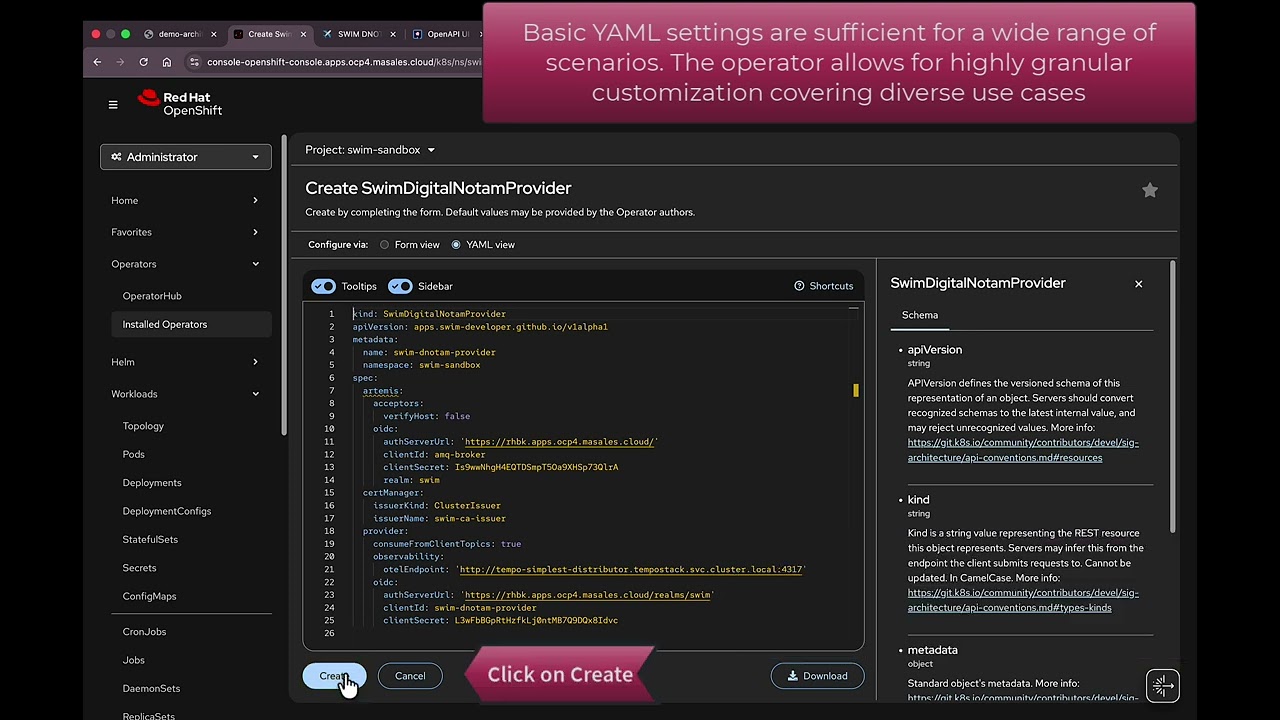The height and width of the screenshot is (720, 1280).
Task: Open DeploymentConfigs in navigation
Action: pos(167,511)
